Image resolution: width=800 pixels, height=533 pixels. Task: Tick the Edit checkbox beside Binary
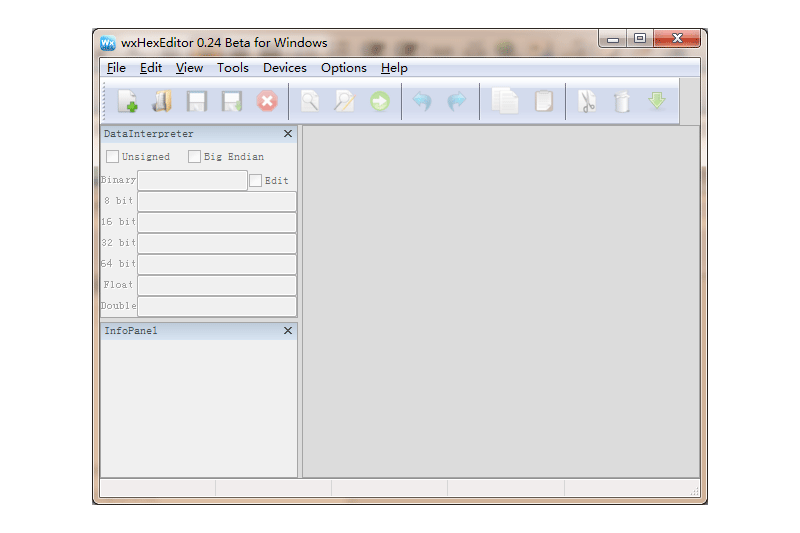coord(256,180)
